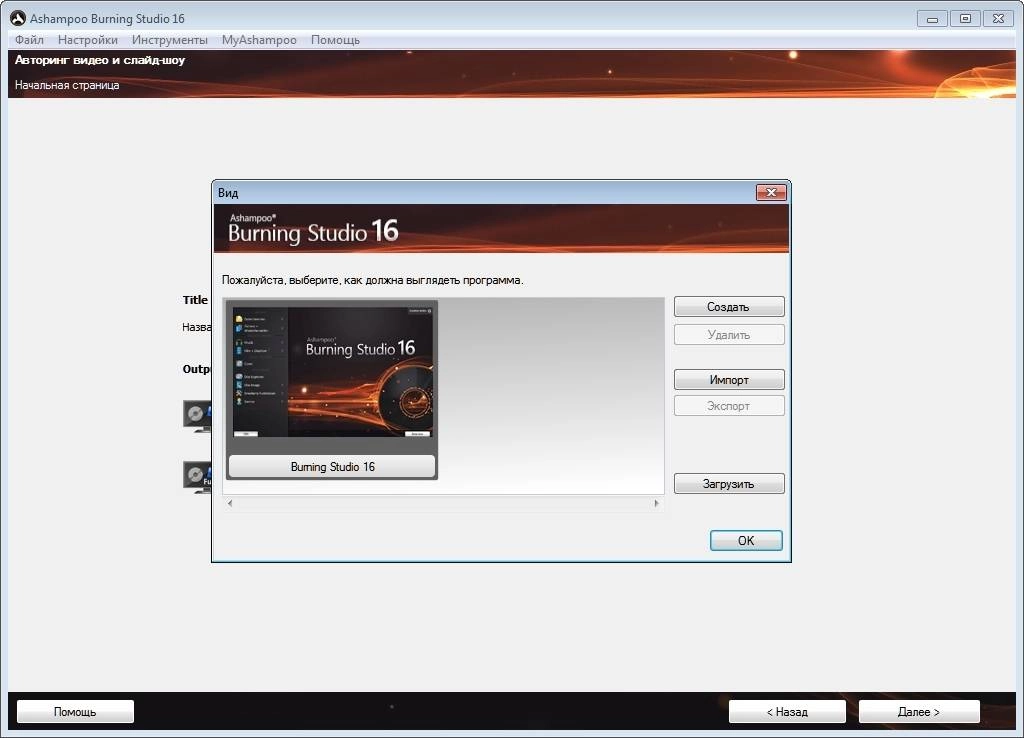Viewport: 1024px width, 738px height.
Task: Open the Помощь menu in menu bar
Action: 335,40
